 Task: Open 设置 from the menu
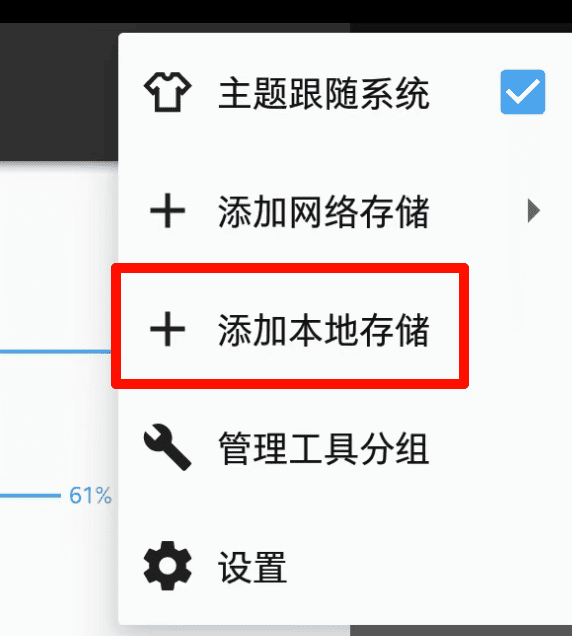pyautogui.click(x=252, y=567)
